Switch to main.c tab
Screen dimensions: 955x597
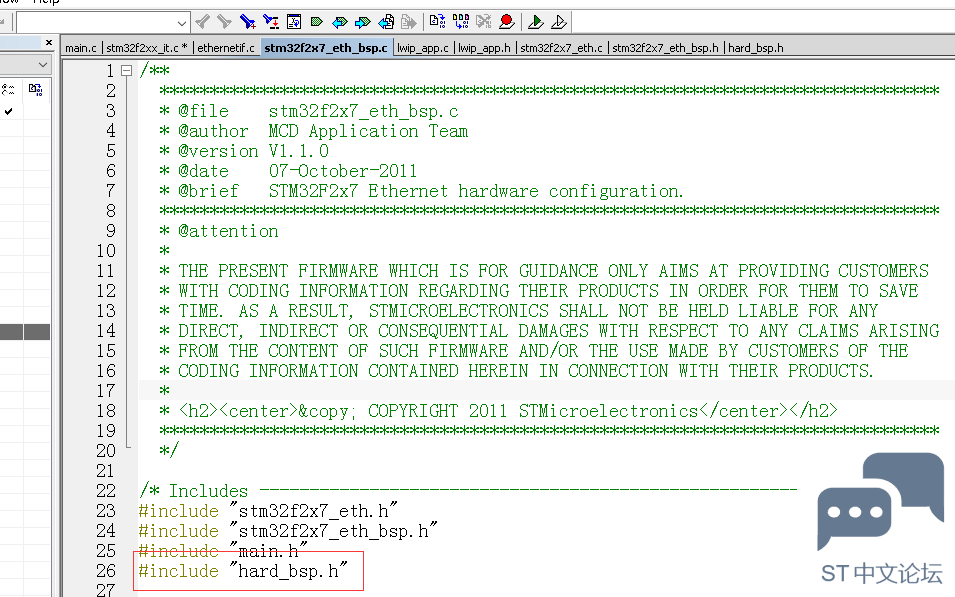[81, 48]
